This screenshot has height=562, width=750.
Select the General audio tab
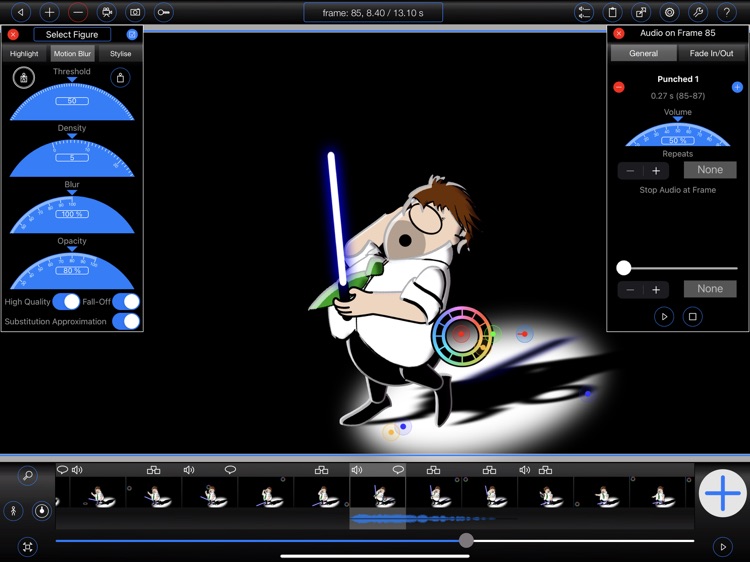(x=643, y=53)
